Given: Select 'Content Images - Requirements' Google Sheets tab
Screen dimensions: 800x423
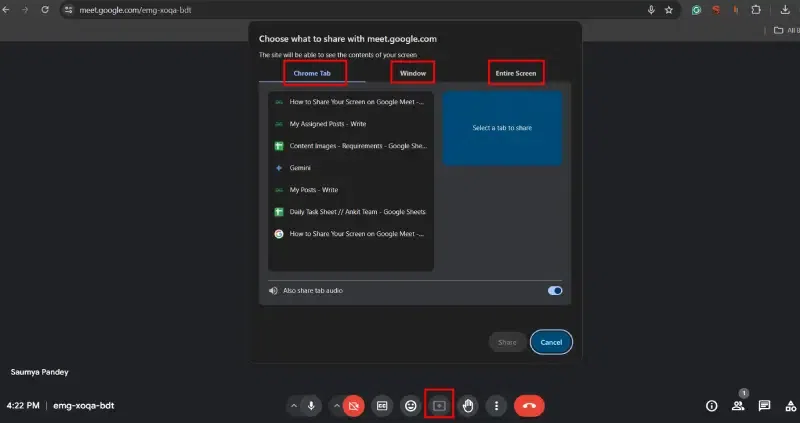Looking at the screenshot, I should coord(351,145).
